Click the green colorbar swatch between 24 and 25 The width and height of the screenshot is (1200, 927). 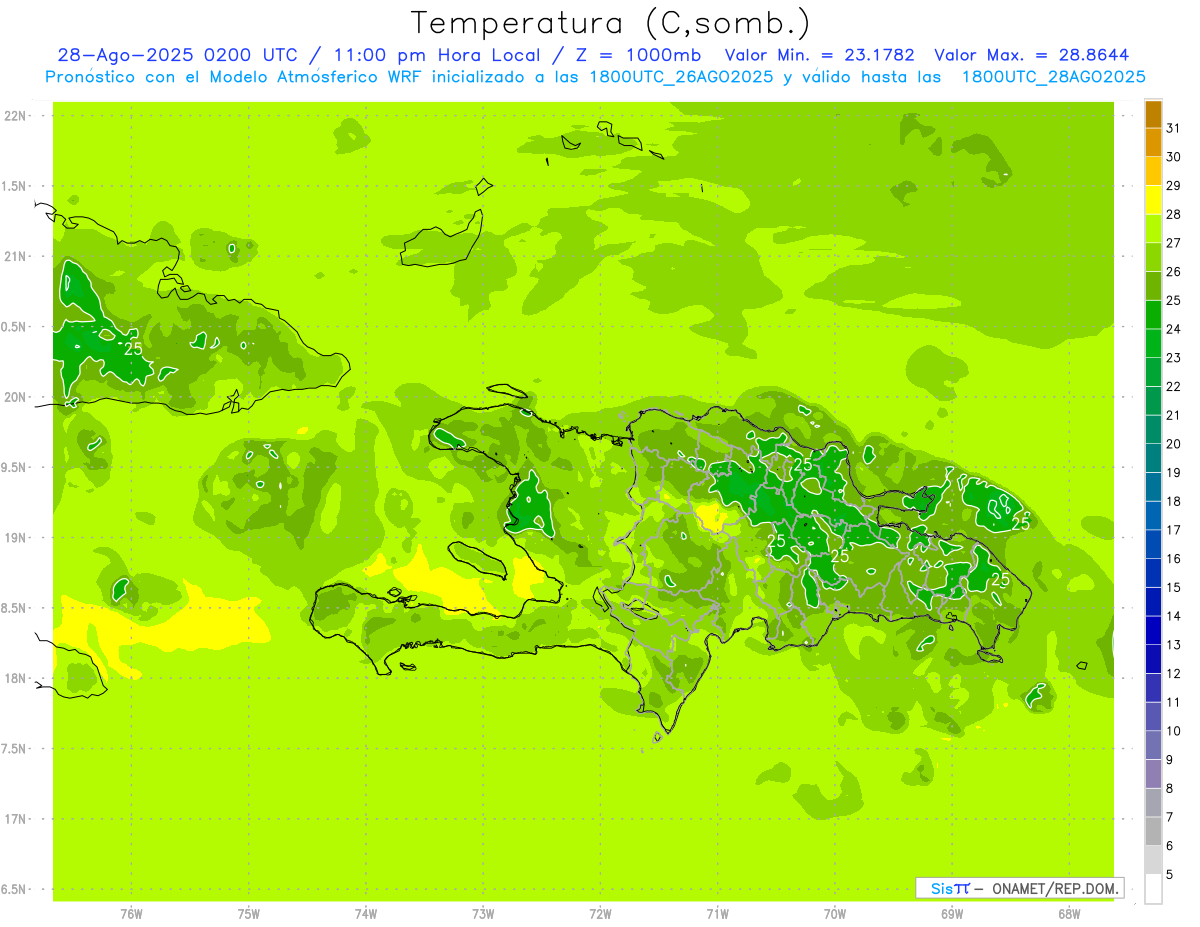click(1153, 315)
